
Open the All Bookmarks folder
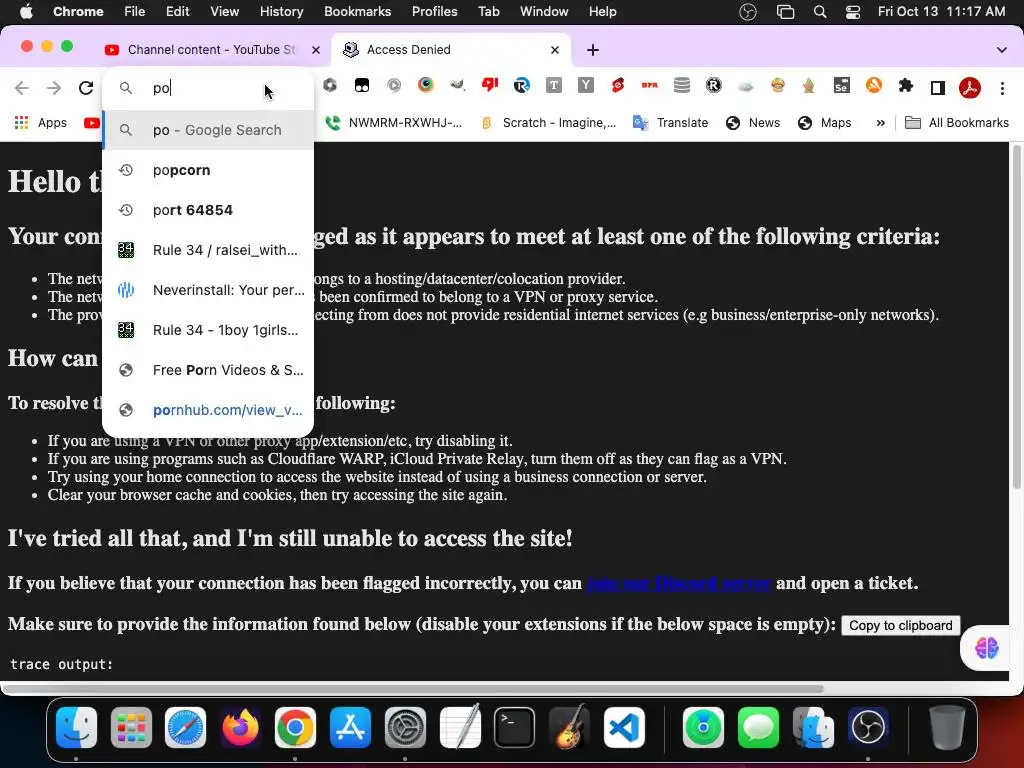click(x=957, y=123)
